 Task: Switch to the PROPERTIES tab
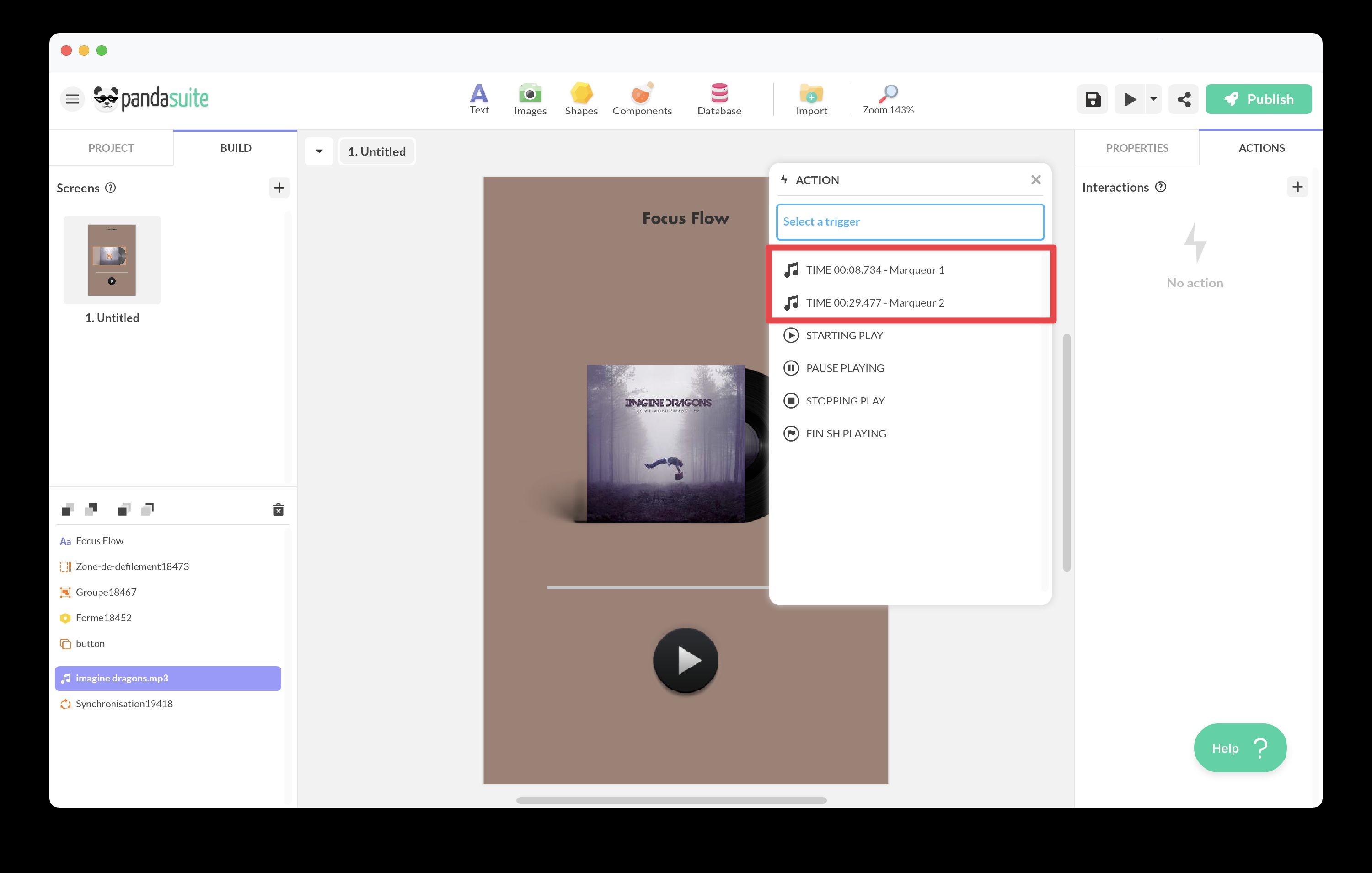(1136, 148)
